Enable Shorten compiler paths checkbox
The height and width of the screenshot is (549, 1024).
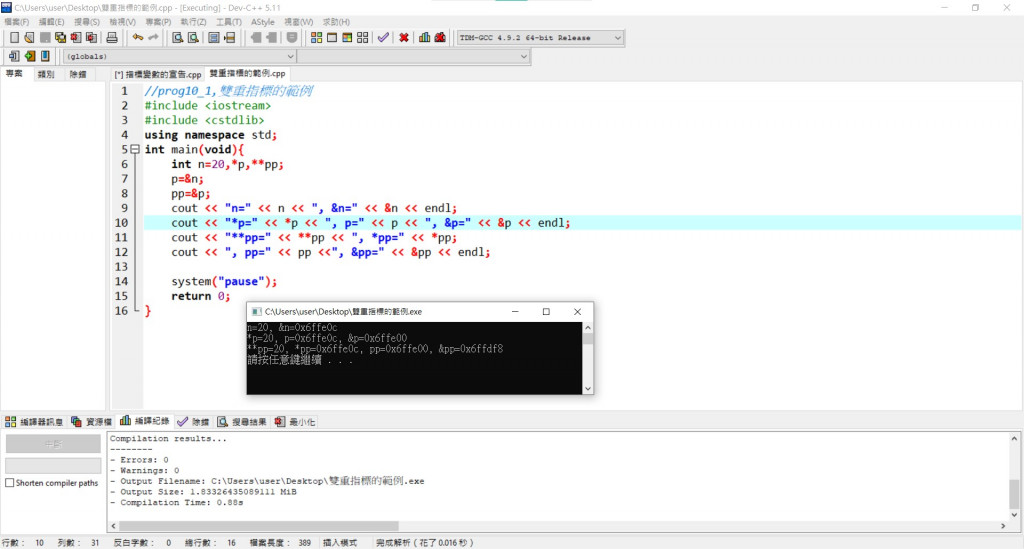[10, 483]
